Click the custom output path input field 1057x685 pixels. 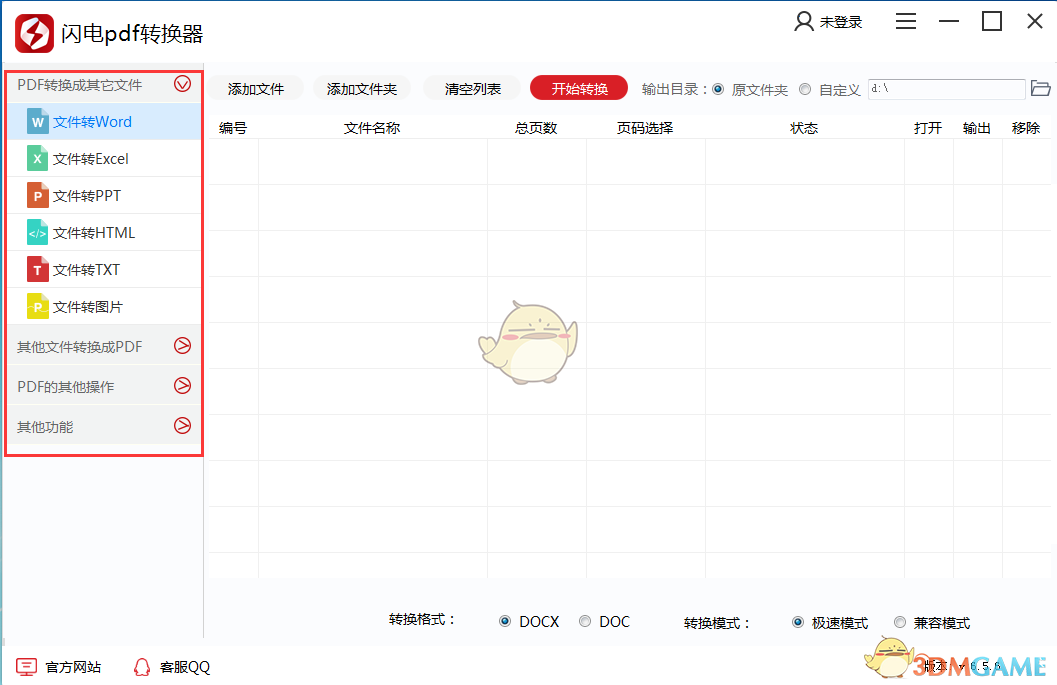[947, 88]
